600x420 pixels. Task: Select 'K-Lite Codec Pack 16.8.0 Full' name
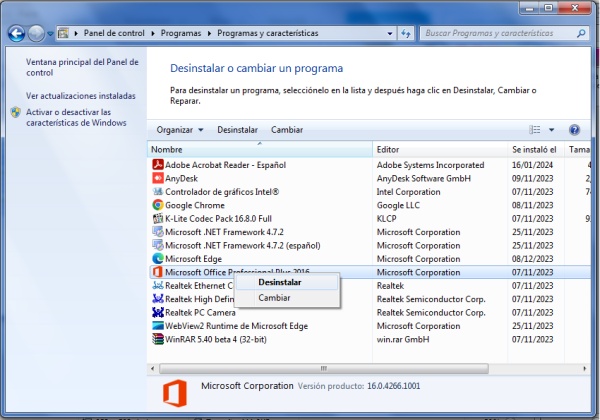click(x=218, y=218)
